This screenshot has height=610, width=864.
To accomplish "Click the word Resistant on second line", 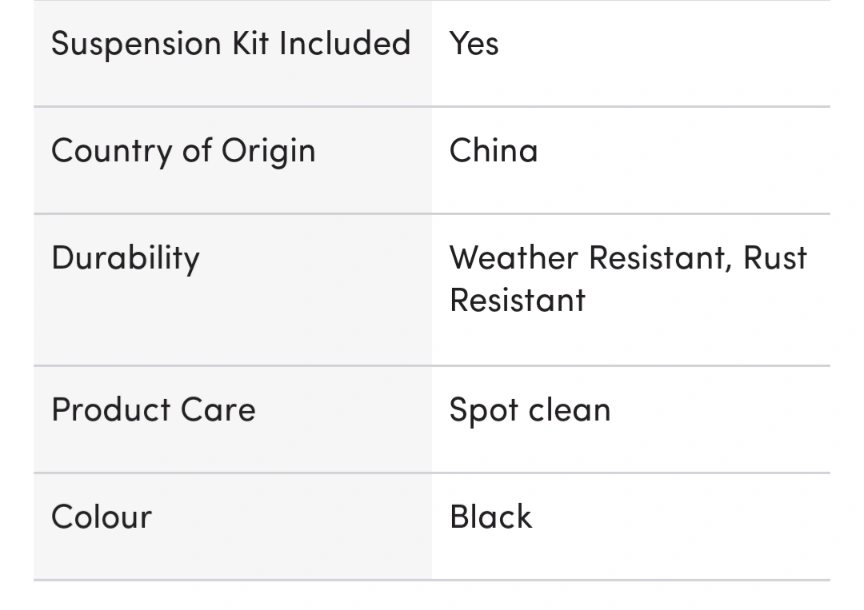I will pyautogui.click(x=517, y=300).
